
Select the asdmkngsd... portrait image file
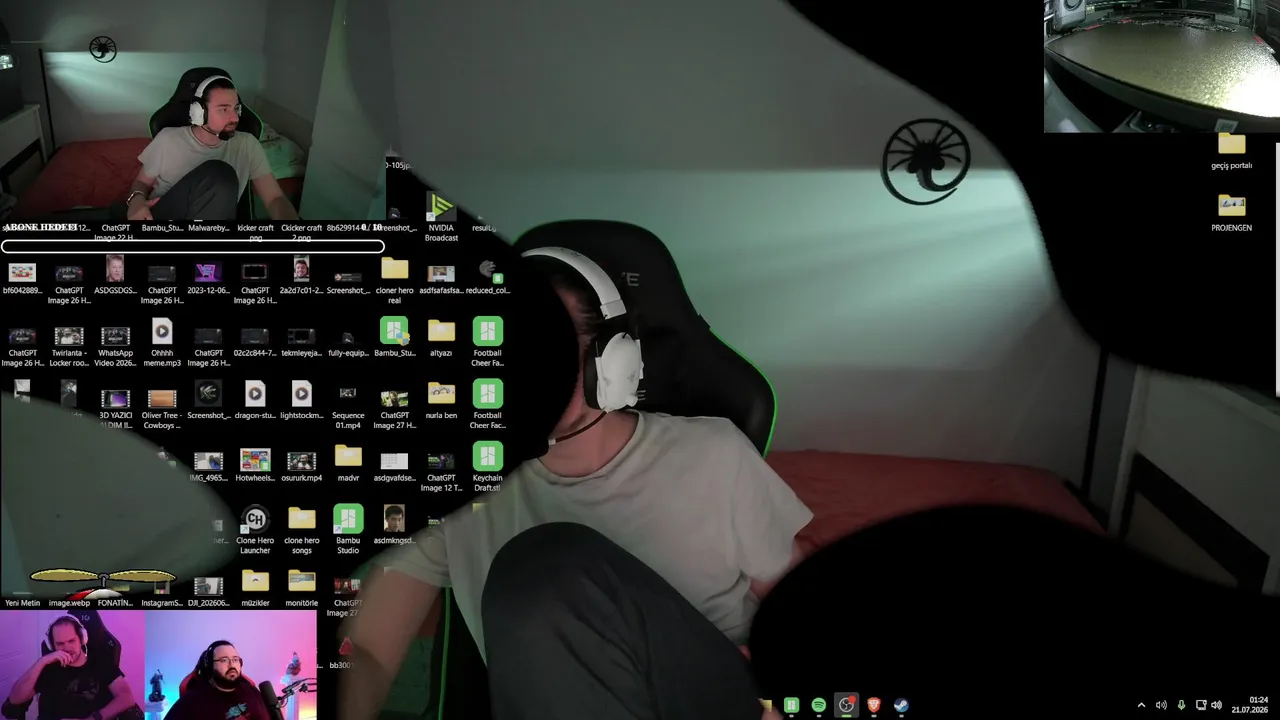coord(394,526)
